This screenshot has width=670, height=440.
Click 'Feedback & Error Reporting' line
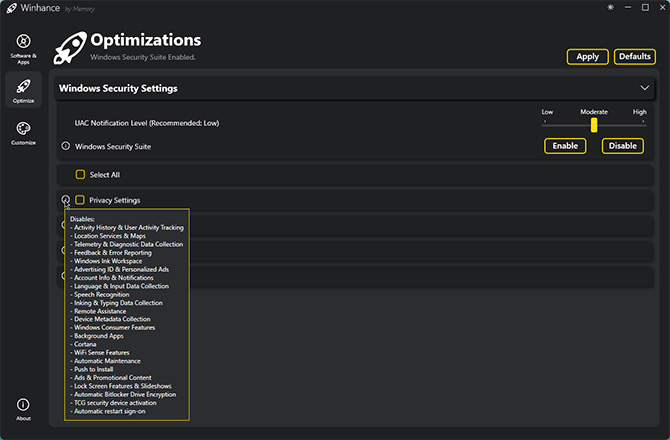coord(112,252)
